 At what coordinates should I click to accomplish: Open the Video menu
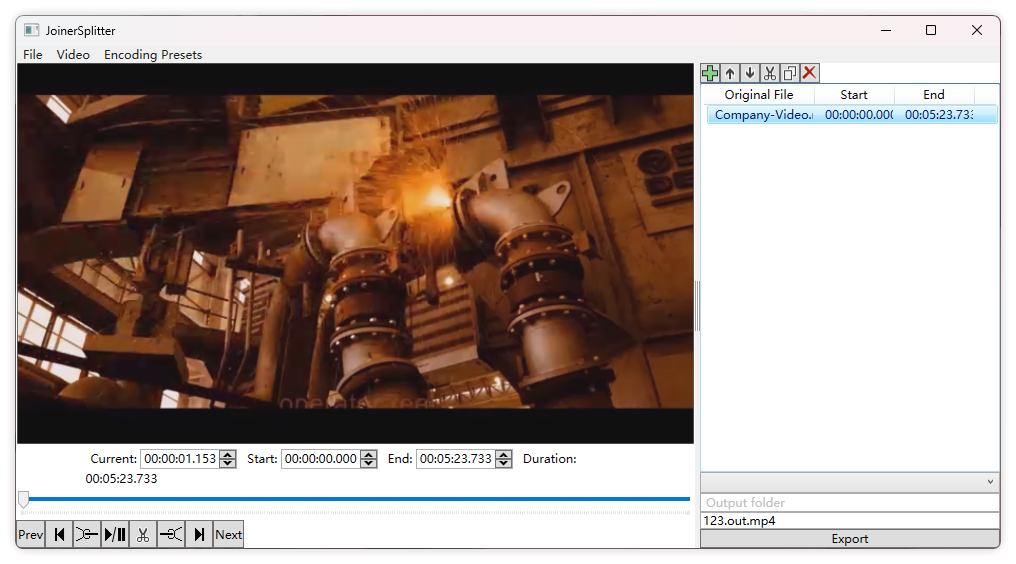coord(73,54)
